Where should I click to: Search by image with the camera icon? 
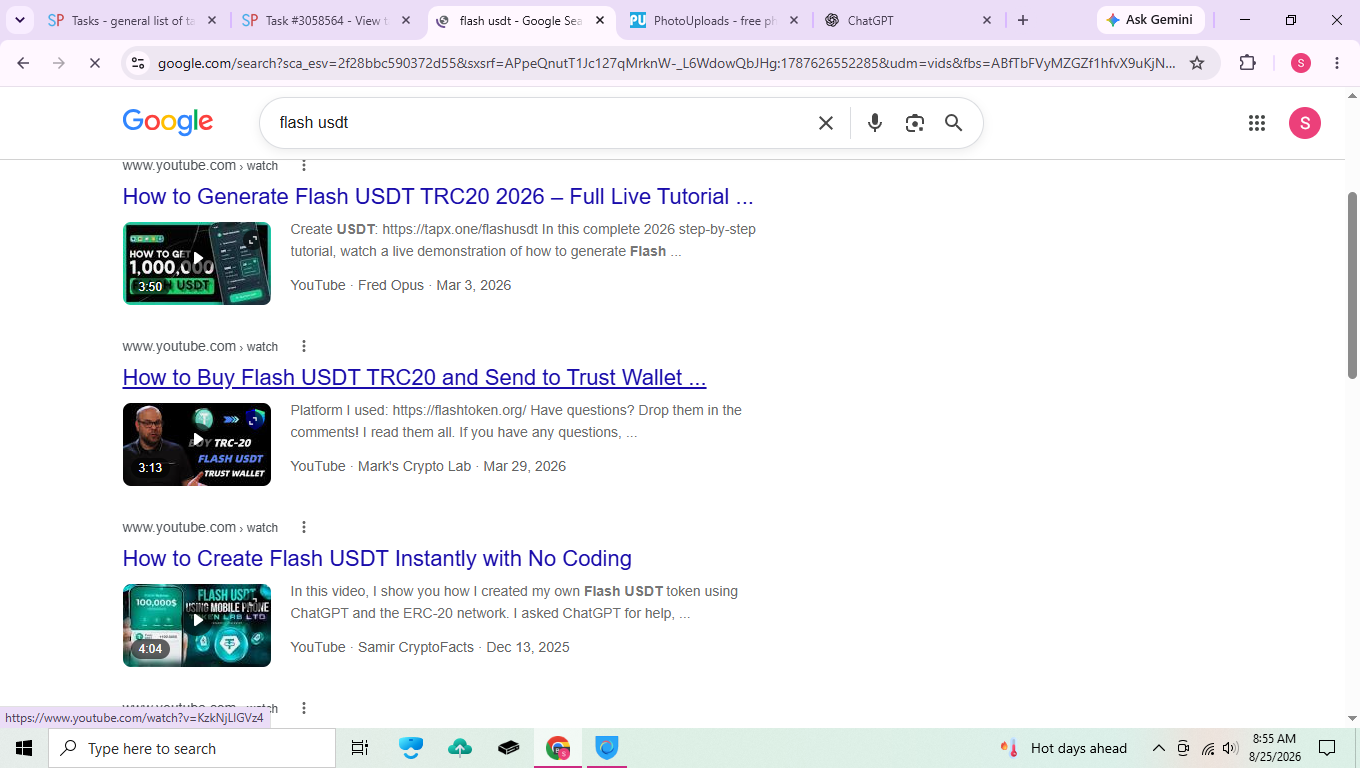pyautogui.click(x=914, y=123)
